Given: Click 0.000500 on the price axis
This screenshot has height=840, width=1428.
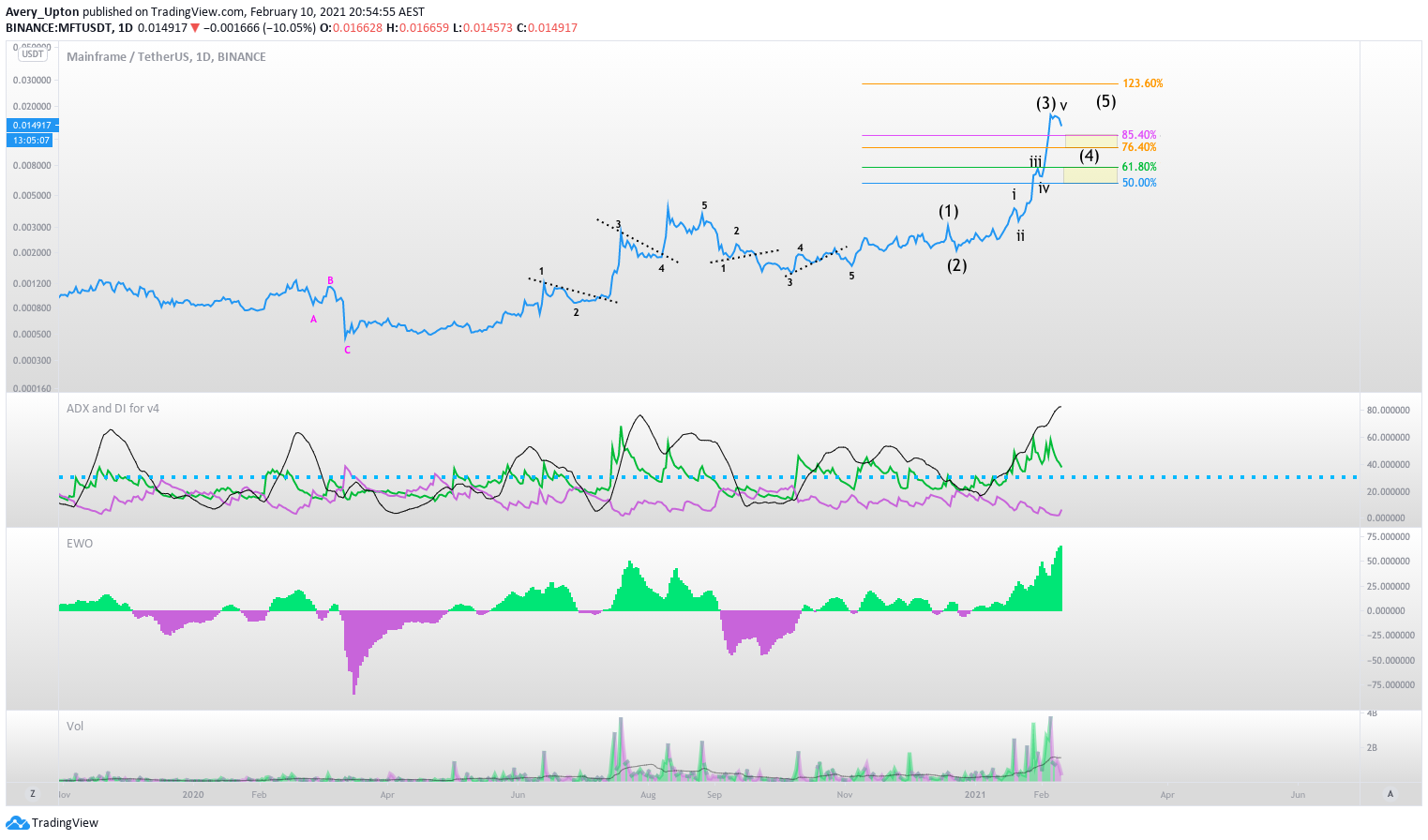Looking at the screenshot, I should click(x=31, y=335).
